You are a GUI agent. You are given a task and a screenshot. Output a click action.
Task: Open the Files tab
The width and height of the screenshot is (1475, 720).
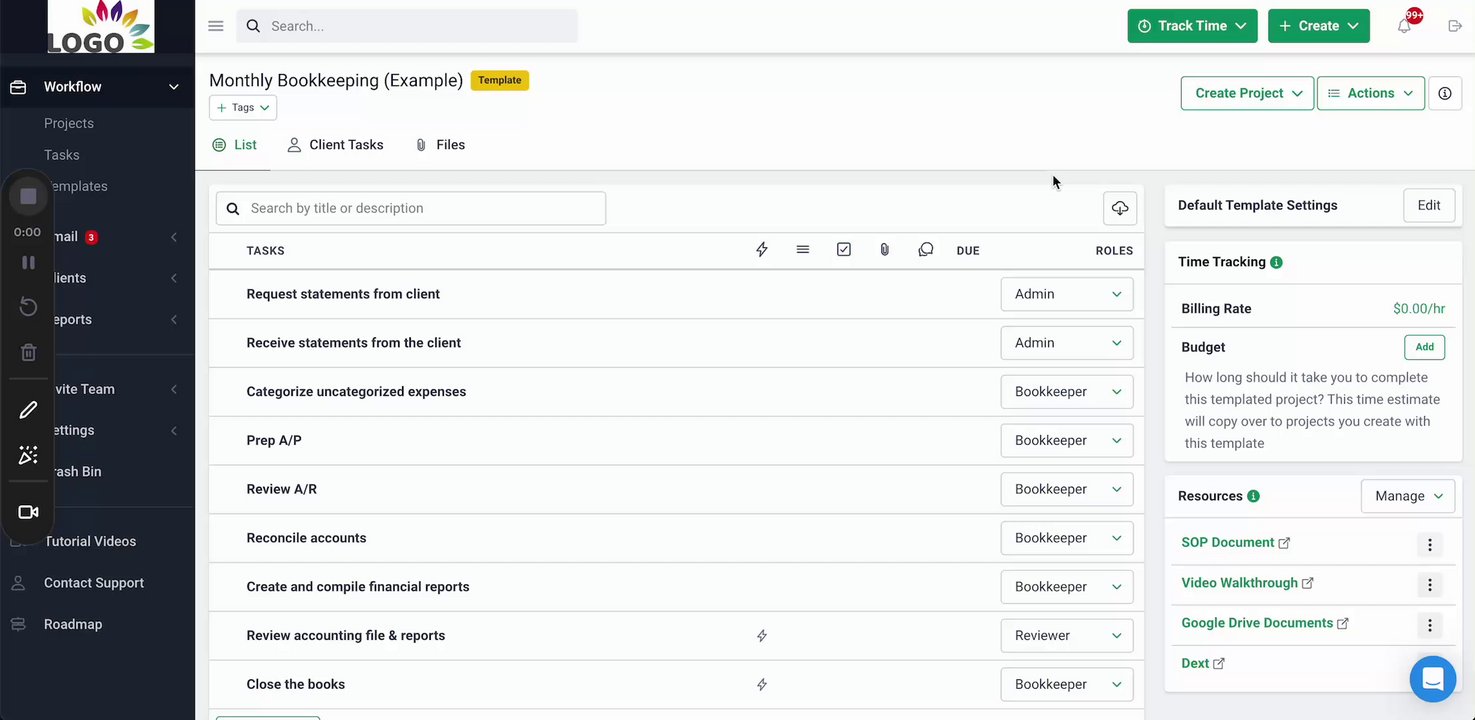pos(440,145)
